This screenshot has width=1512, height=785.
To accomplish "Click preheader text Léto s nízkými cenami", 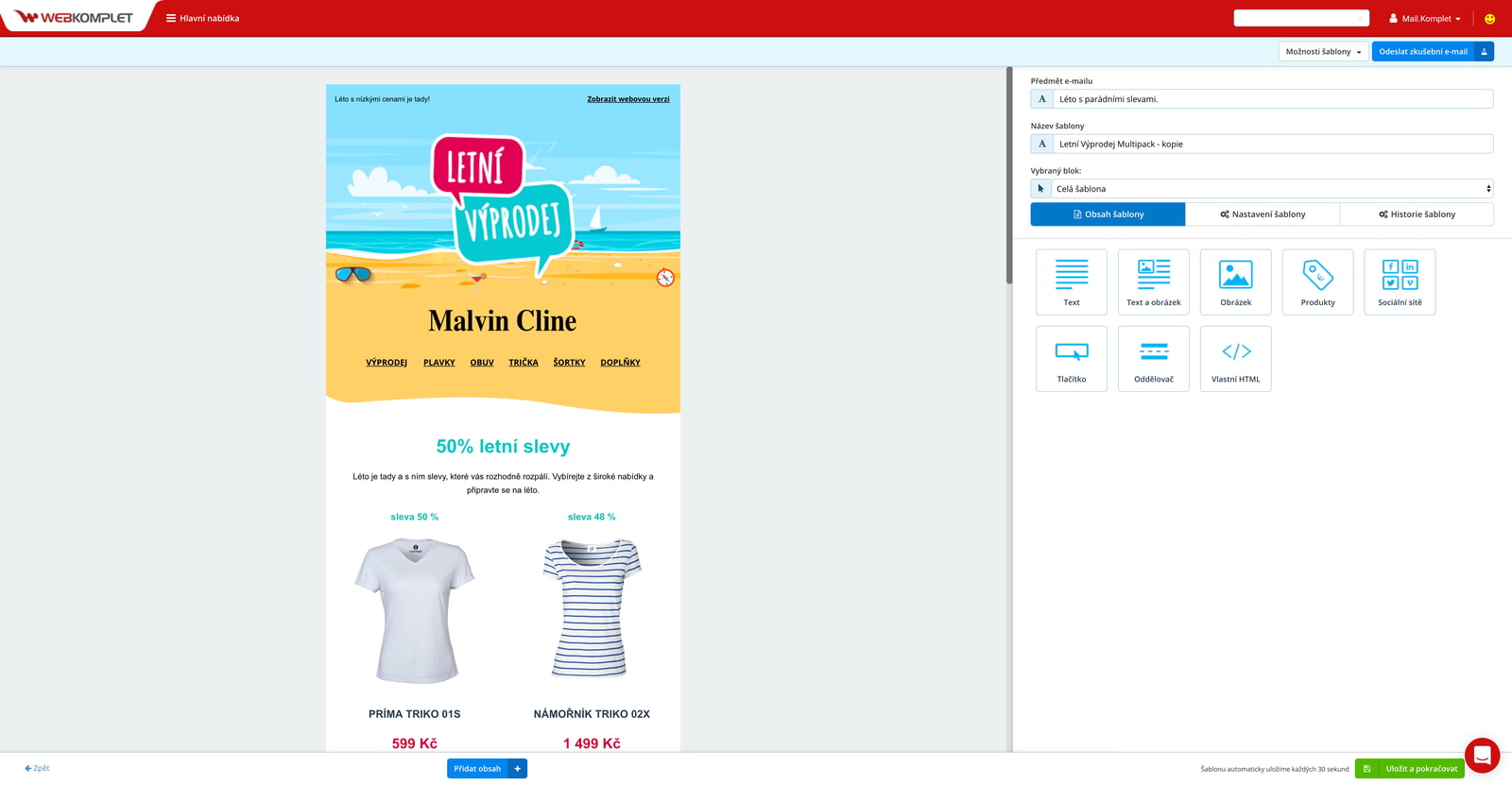I will pos(382,99).
